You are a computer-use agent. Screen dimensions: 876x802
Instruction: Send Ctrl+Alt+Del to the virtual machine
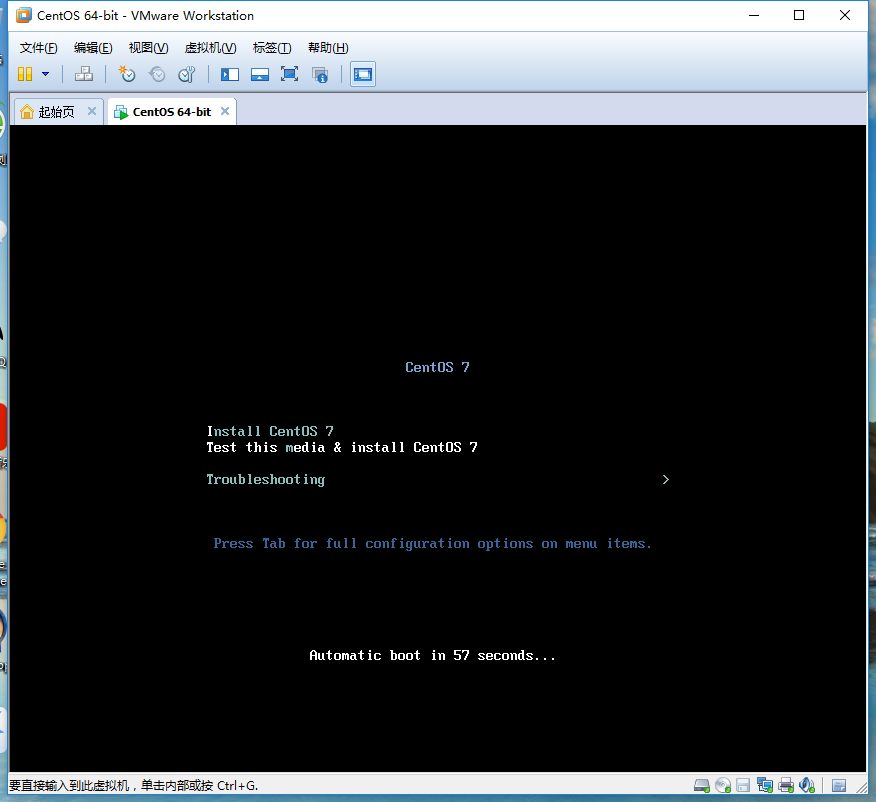pos(84,74)
